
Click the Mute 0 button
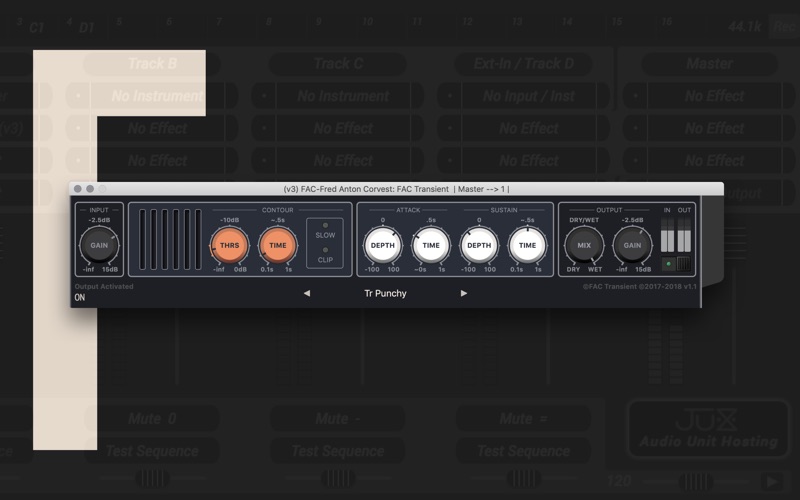(152, 419)
